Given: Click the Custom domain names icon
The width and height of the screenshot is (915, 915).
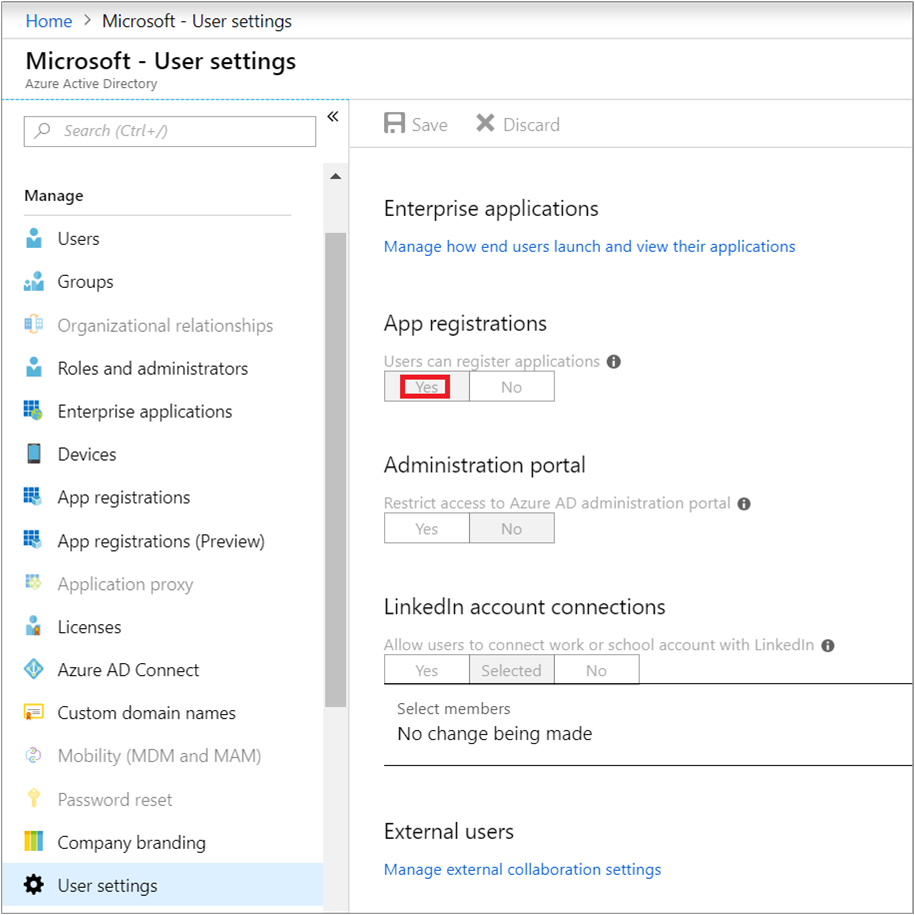Looking at the screenshot, I should [x=34, y=713].
